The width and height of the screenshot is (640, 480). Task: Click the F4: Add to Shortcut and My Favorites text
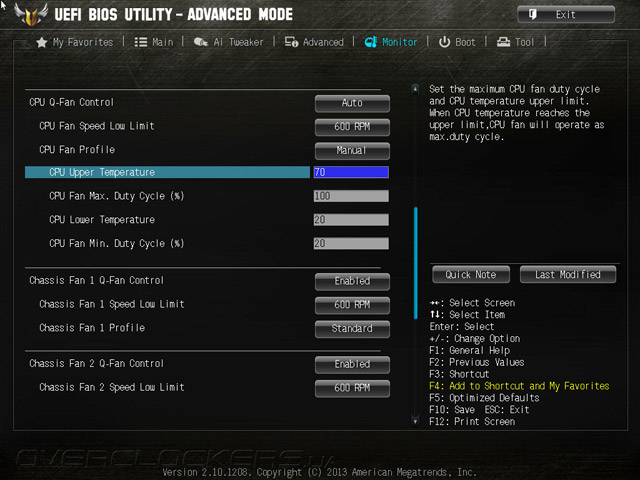click(x=519, y=386)
